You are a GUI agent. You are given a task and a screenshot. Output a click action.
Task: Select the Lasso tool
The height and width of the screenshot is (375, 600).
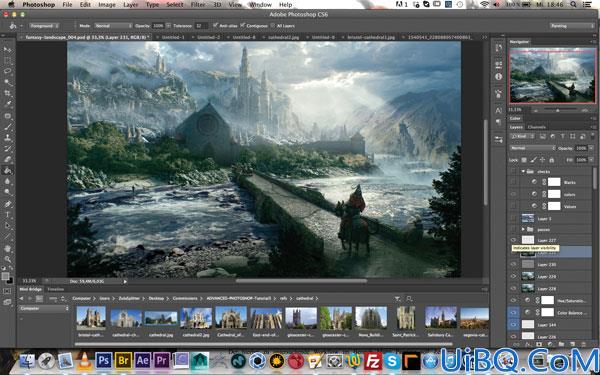point(7,71)
